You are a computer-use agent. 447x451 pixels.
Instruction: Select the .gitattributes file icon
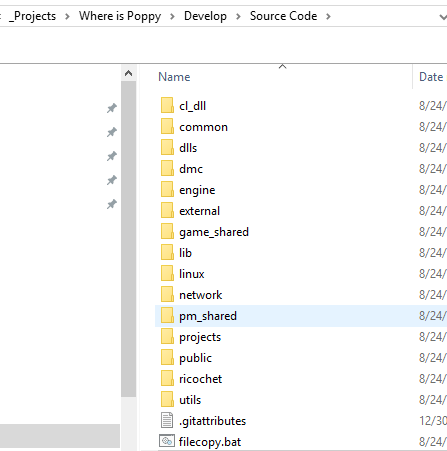167,420
